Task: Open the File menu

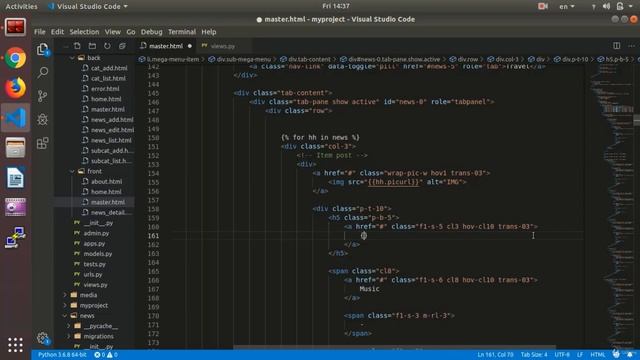Action: (x=40, y=32)
